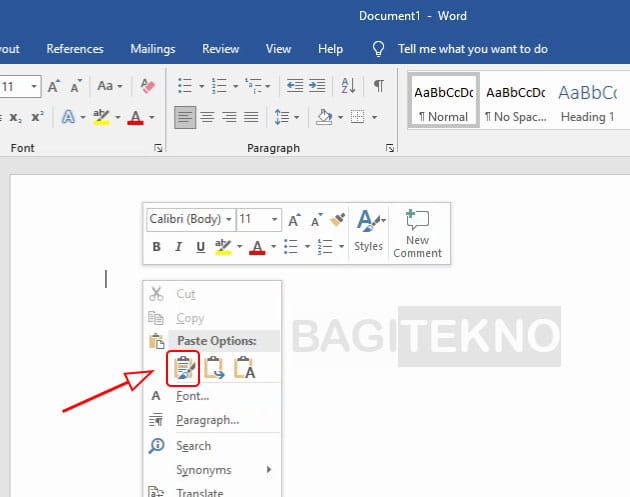Click the Borders icon in the ribbon
This screenshot has height=497, width=630.
357,117
